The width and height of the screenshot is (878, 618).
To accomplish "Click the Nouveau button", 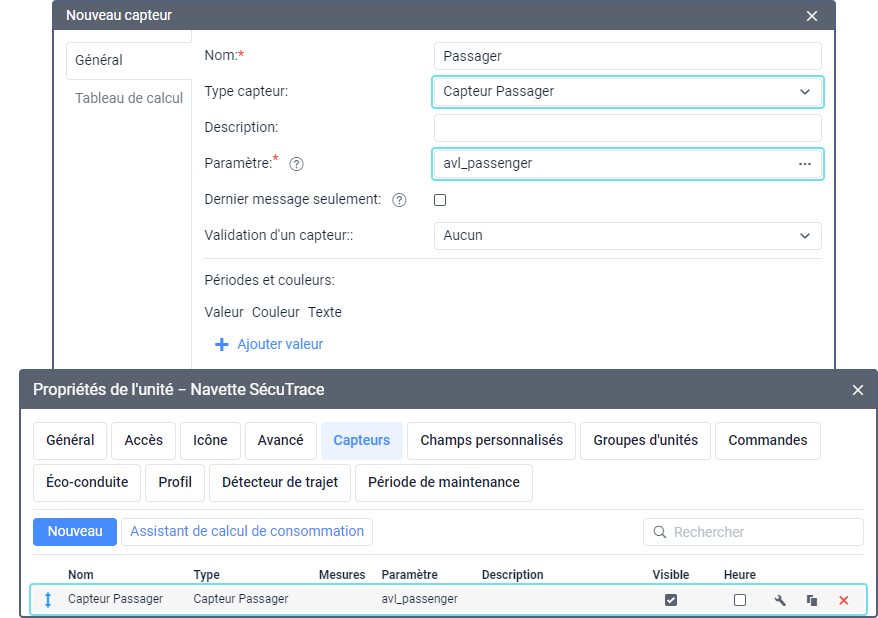I will pos(75,531).
